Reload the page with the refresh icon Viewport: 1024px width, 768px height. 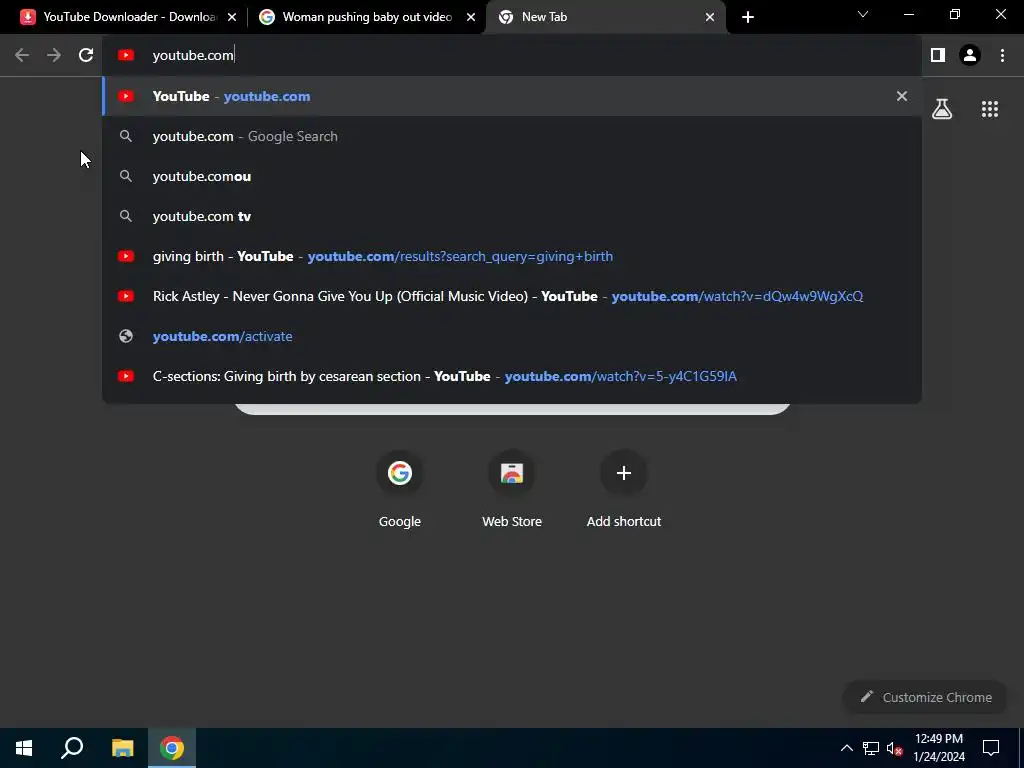pos(86,56)
